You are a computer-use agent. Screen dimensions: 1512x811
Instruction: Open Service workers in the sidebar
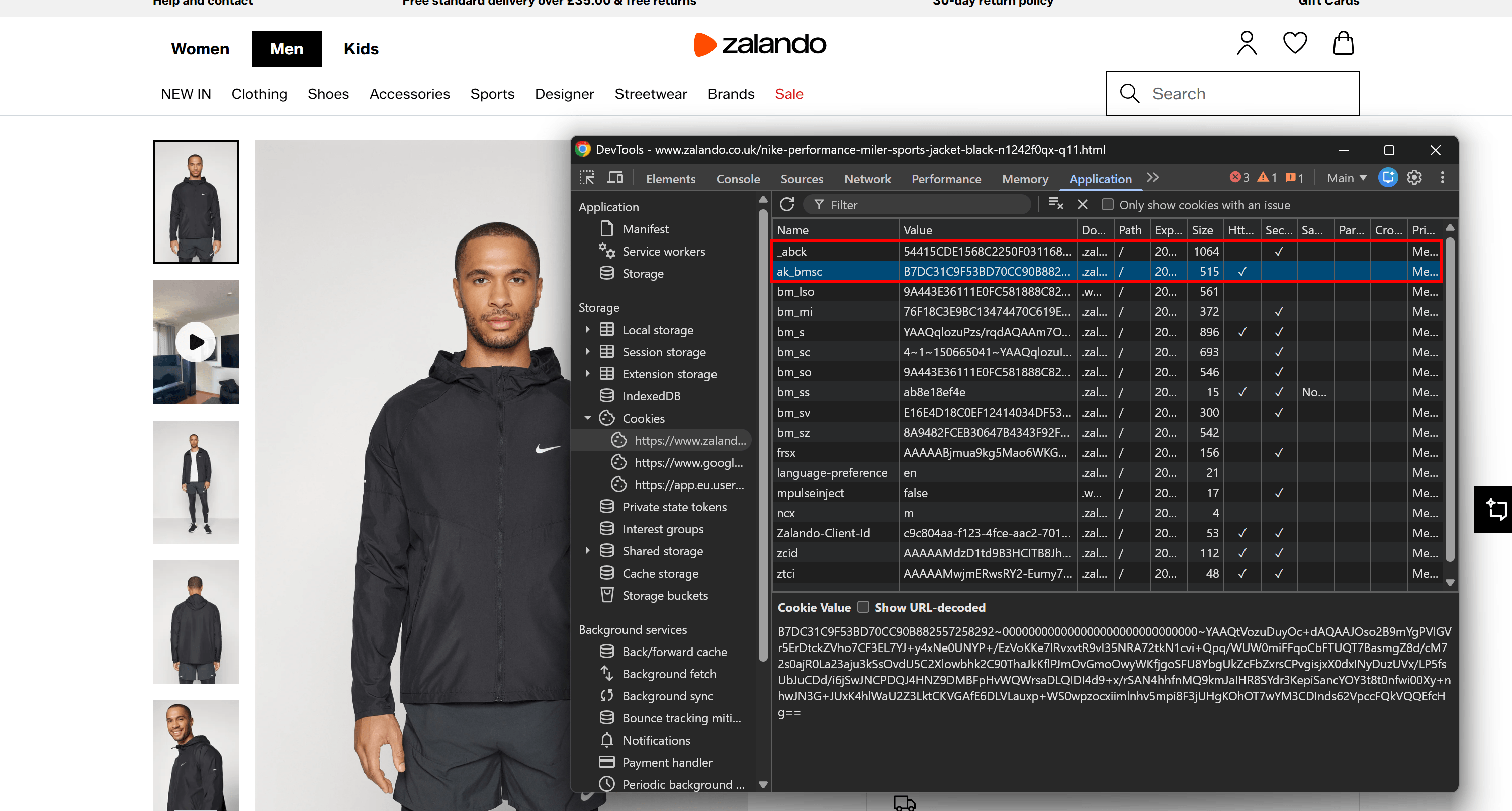point(663,252)
